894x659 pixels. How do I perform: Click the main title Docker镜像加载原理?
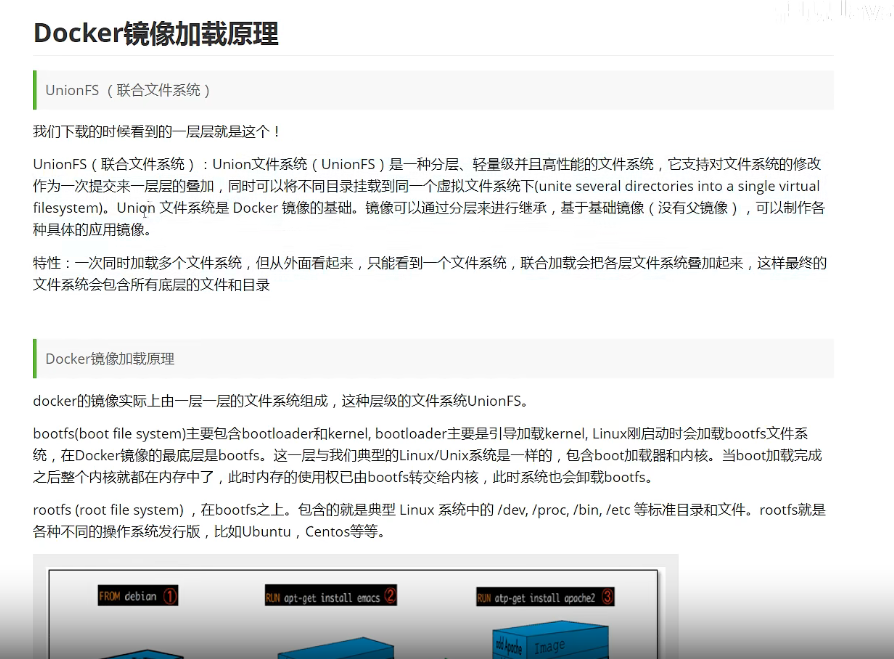[x=156, y=33]
